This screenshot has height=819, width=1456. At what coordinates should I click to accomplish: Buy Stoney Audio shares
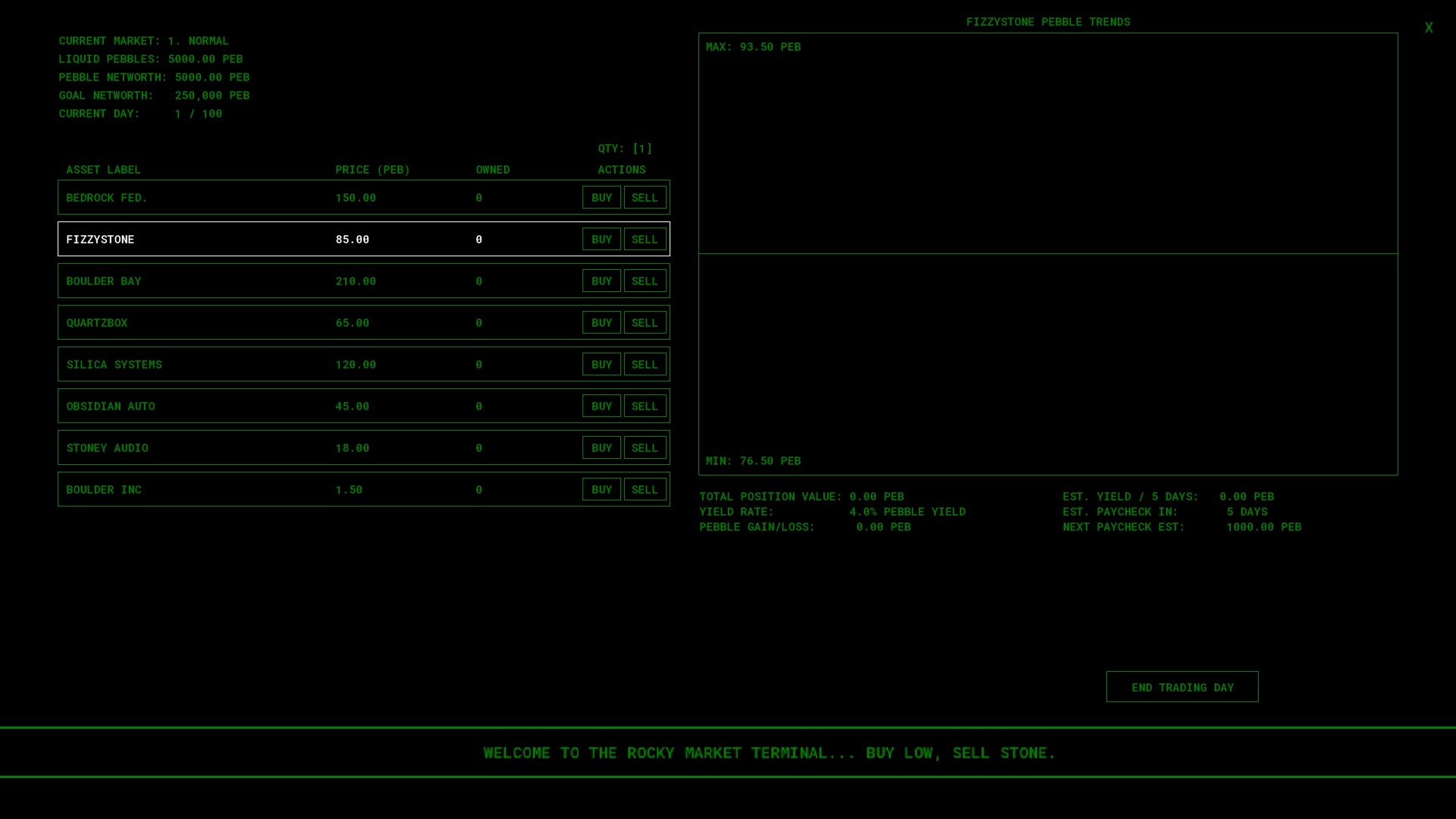pos(601,447)
